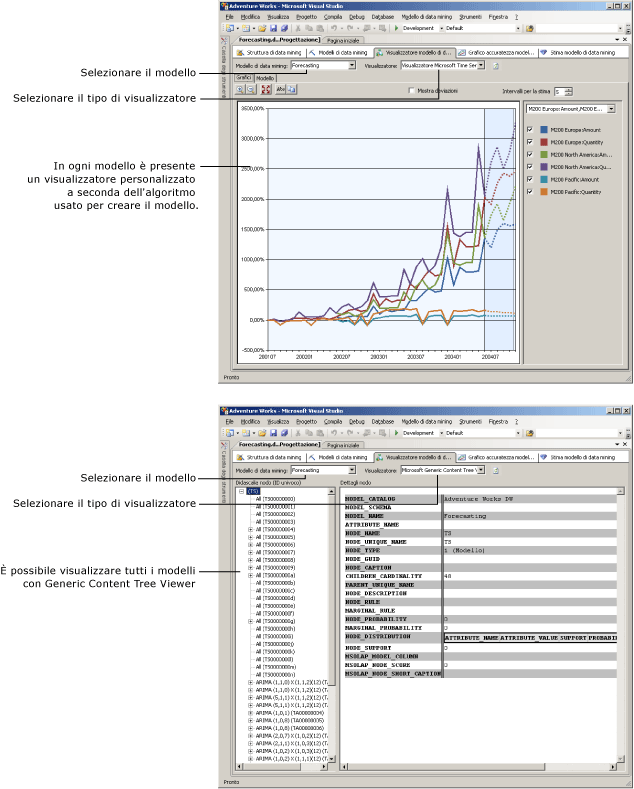Open the Progetto menu in chart window
This screenshot has width=634, height=789.
tap(306, 17)
